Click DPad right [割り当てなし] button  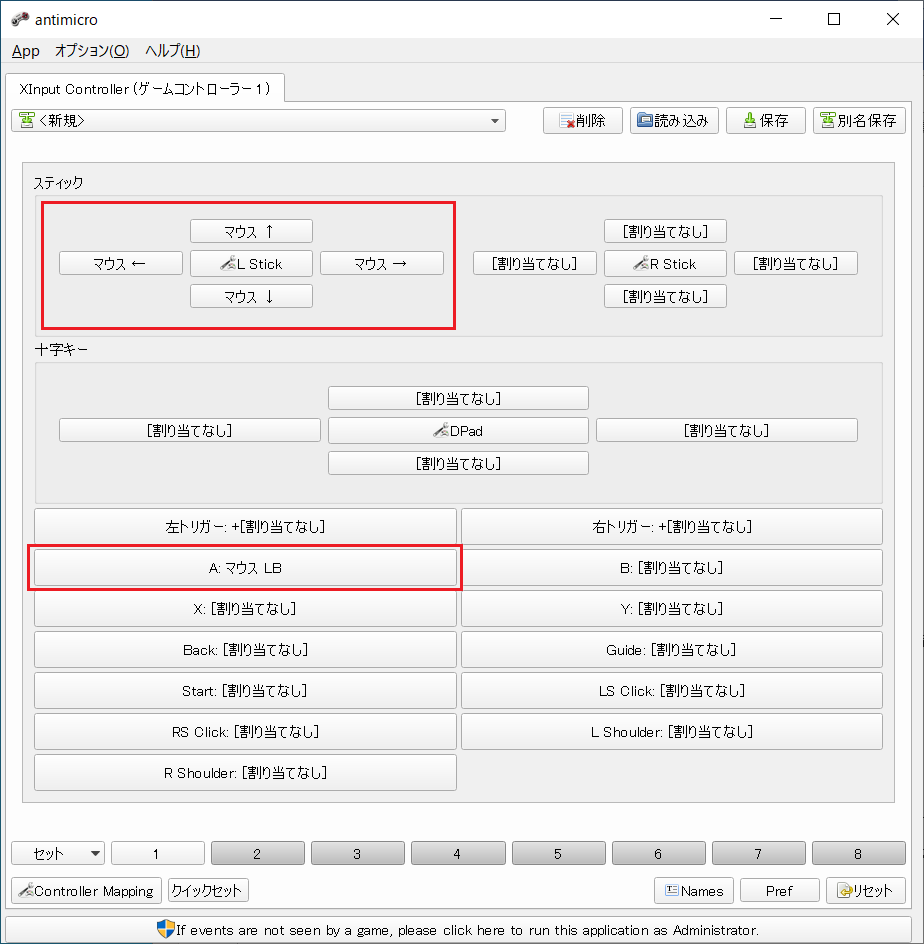(x=727, y=430)
